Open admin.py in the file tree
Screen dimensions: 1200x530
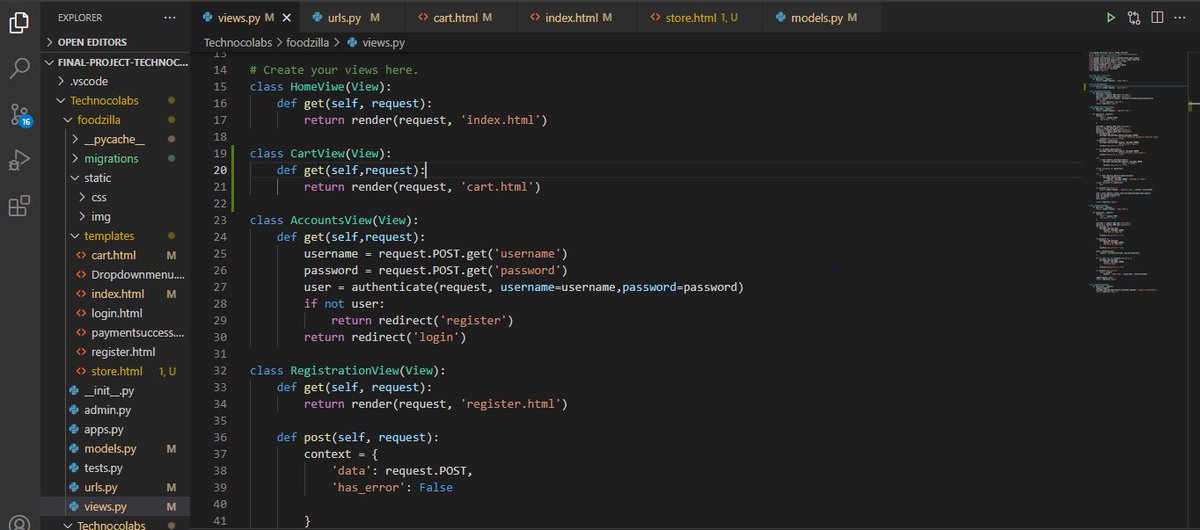tap(115, 410)
